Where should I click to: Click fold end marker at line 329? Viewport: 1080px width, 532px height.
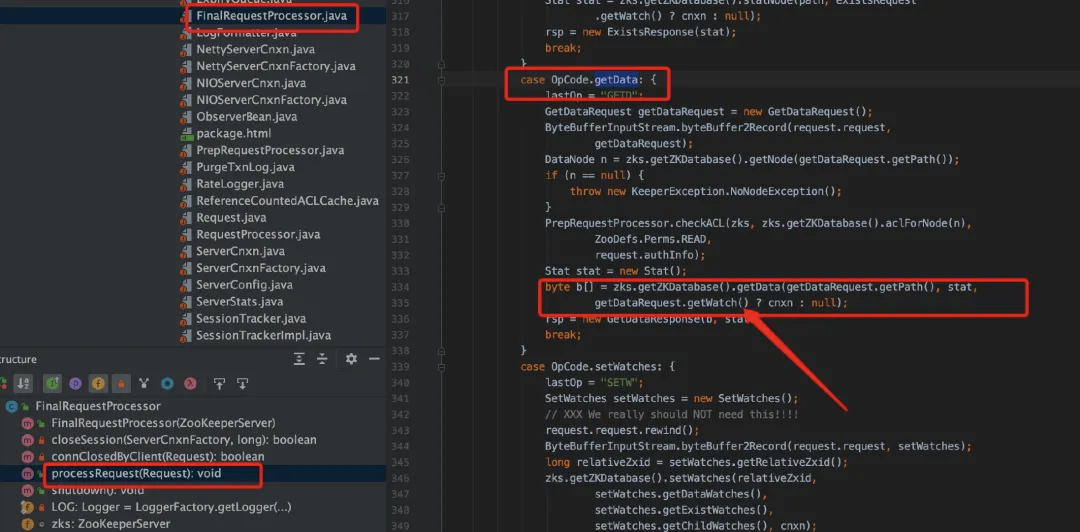click(x=441, y=207)
